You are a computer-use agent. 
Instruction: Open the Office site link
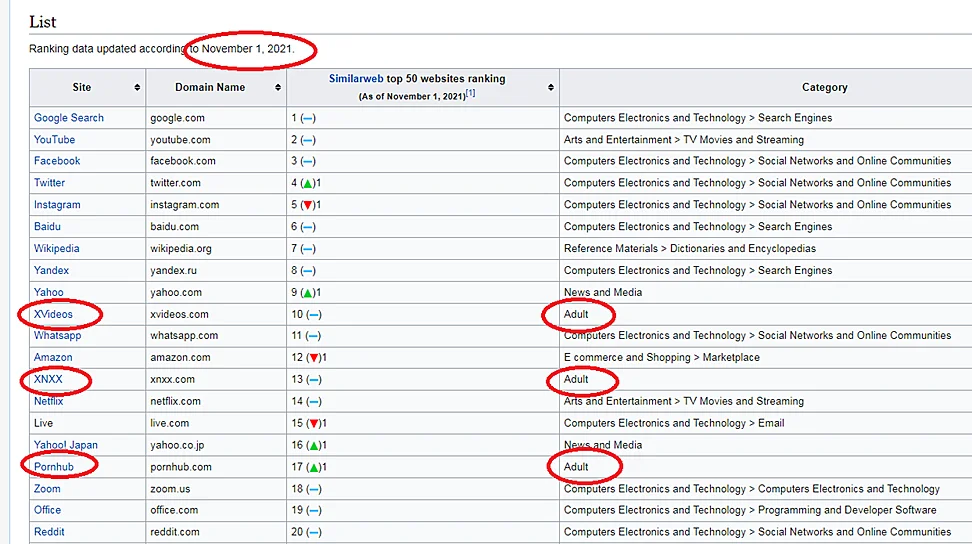tap(47, 510)
